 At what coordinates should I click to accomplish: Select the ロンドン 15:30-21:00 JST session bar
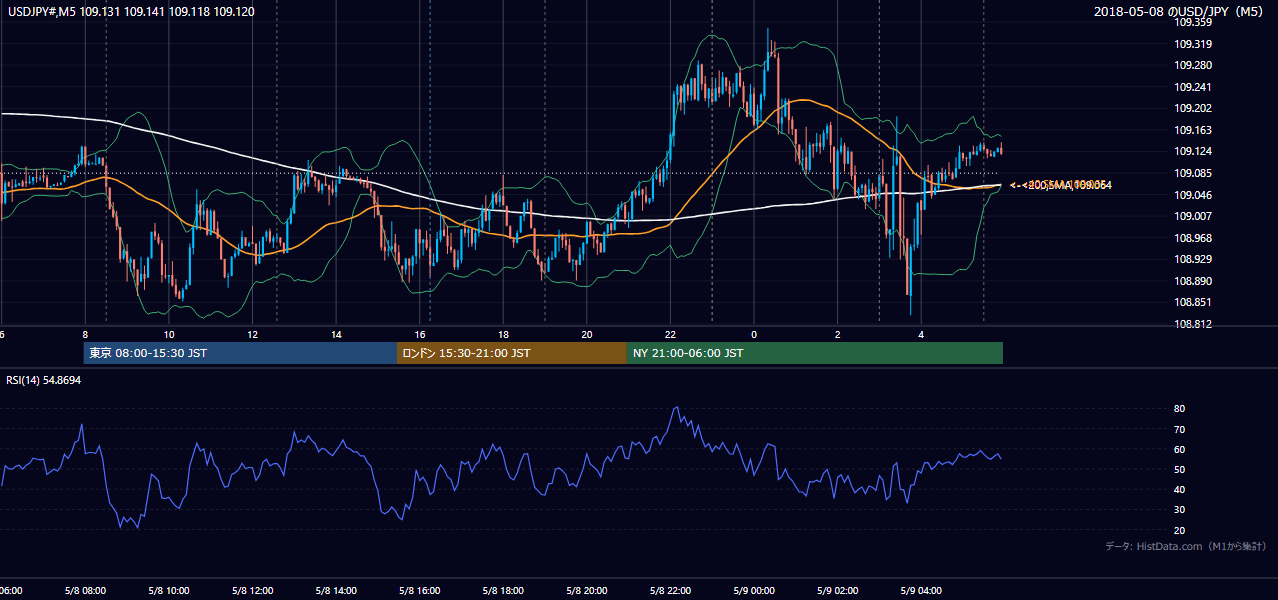[x=512, y=353]
